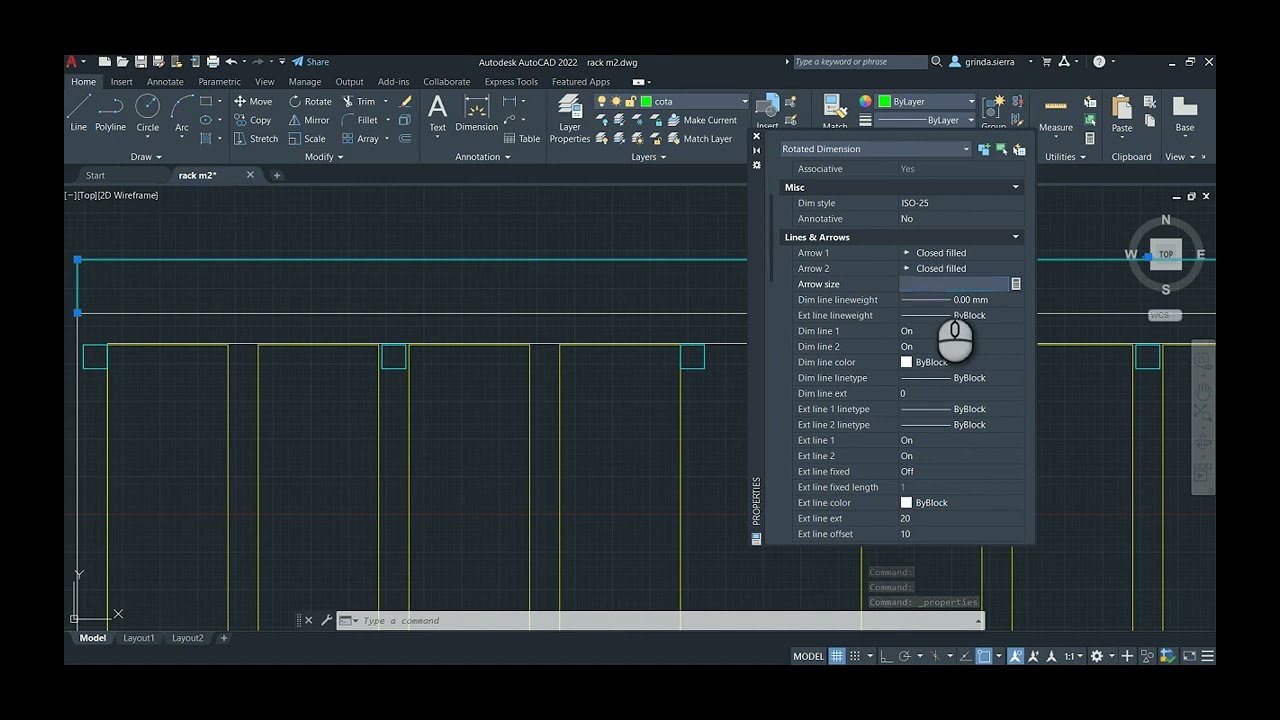Collapse the Misc section

pyautogui.click(x=1016, y=187)
